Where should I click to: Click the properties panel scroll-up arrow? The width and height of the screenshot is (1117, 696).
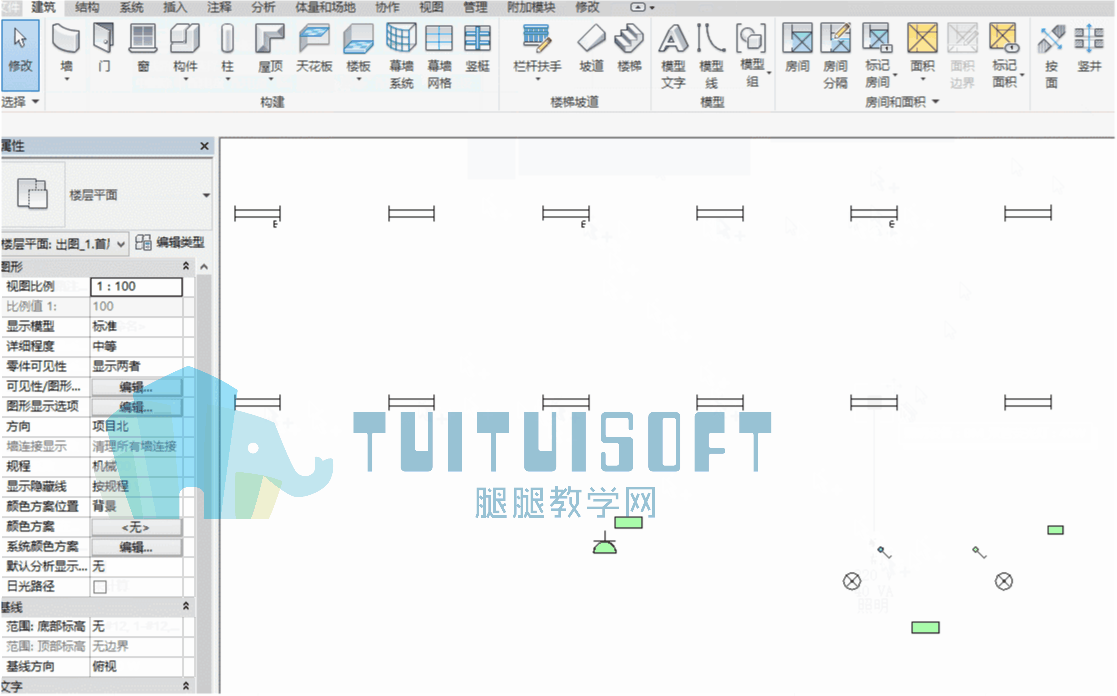pos(204,266)
